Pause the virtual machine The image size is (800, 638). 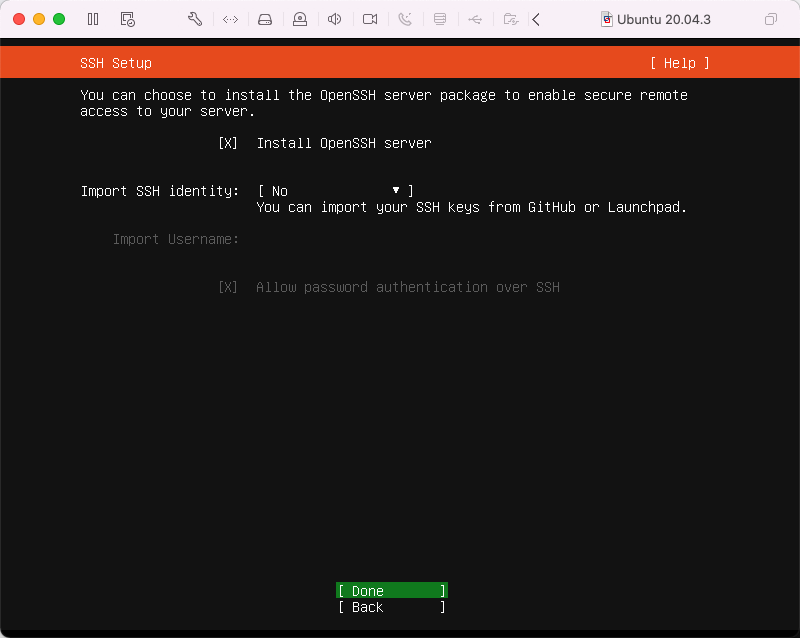pos(93,19)
